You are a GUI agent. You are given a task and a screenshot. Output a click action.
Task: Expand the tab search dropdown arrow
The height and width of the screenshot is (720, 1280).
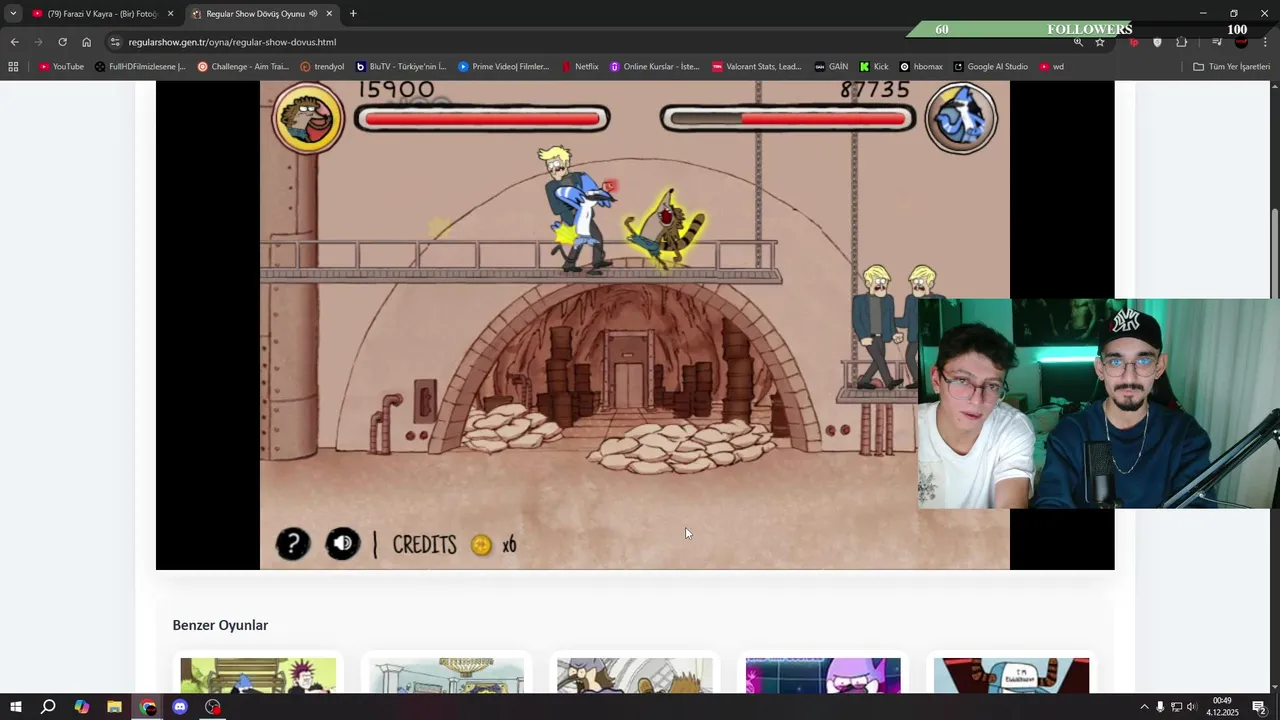point(13,14)
